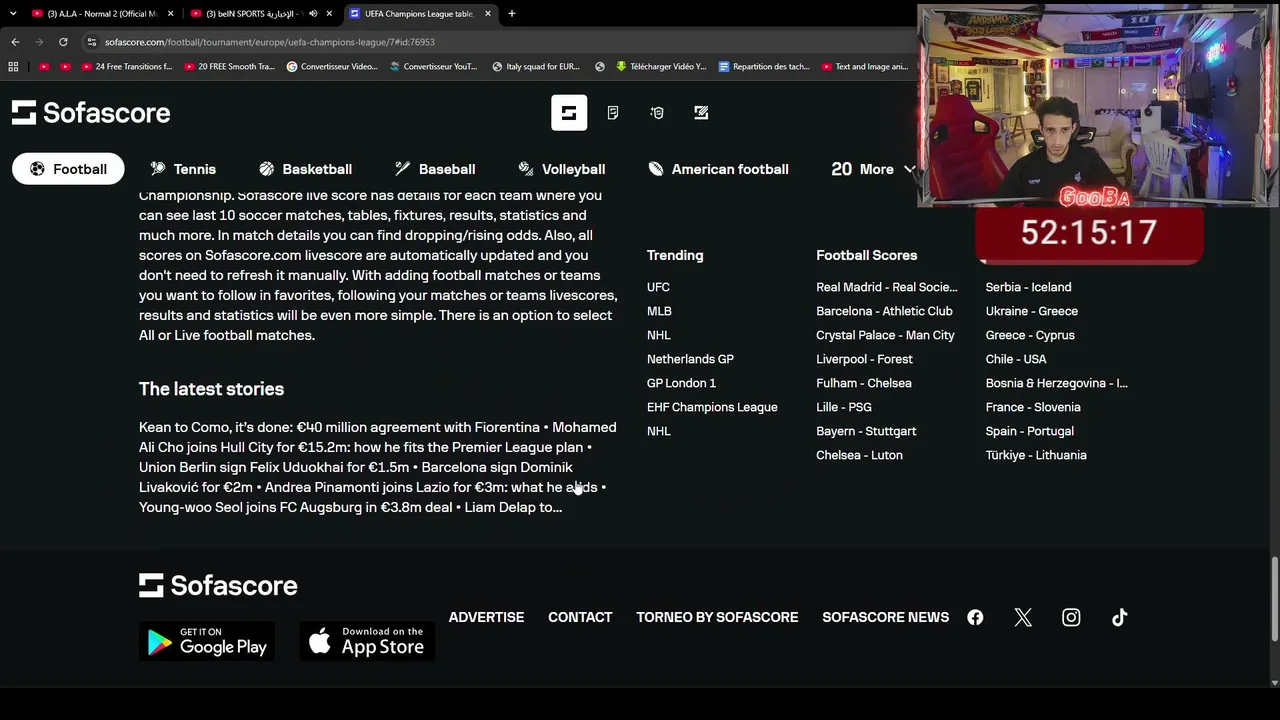The height and width of the screenshot is (720, 1280).
Task: Select the Tennis sport tab
Action: point(183,169)
